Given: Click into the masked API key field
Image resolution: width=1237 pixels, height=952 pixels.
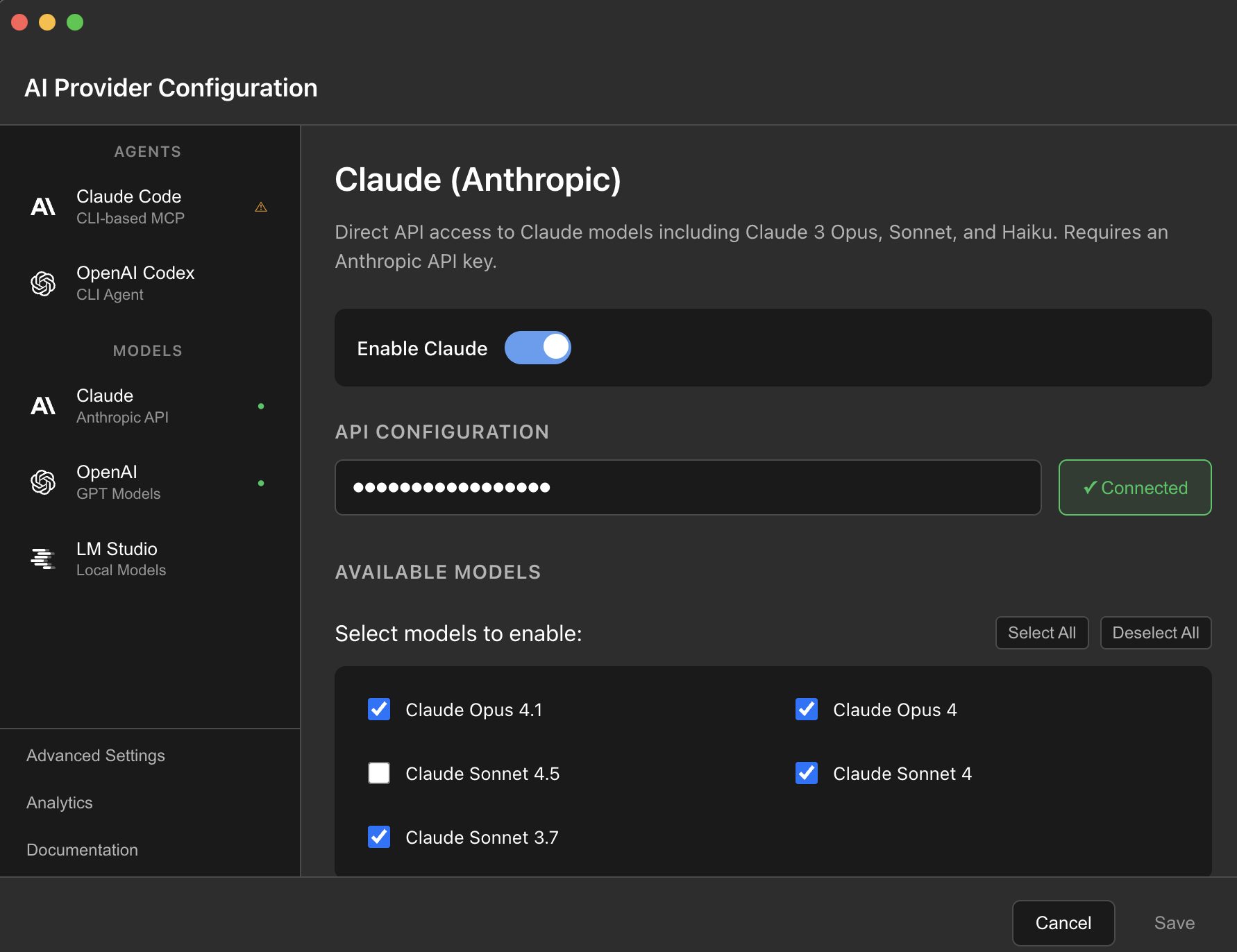Looking at the screenshot, I should pyautogui.click(x=687, y=487).
